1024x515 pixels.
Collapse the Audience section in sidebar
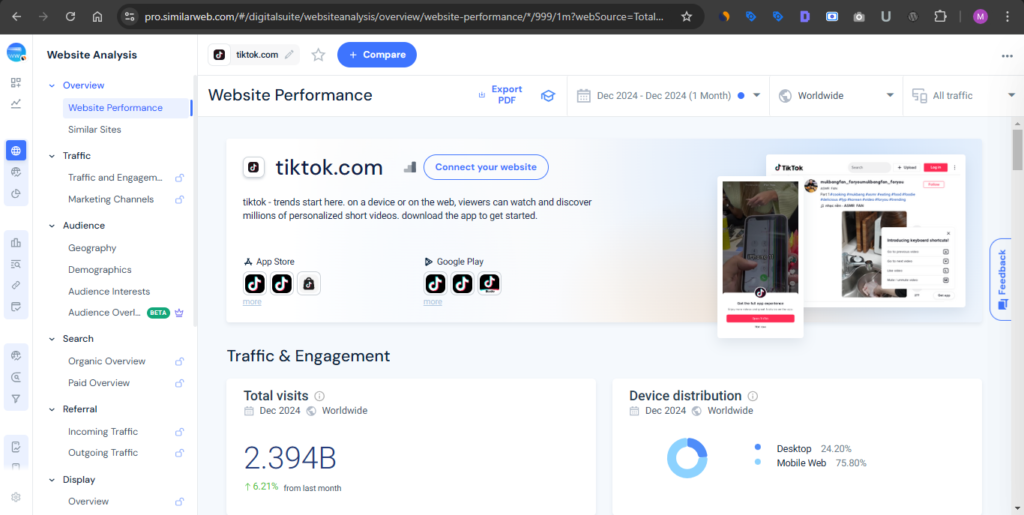pyautogui.click(x=52, y=226)
